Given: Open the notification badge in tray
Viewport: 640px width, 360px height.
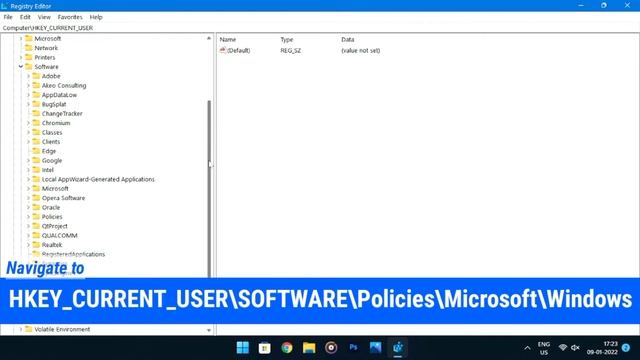Looking at the screenshot, I should (626, 348).
